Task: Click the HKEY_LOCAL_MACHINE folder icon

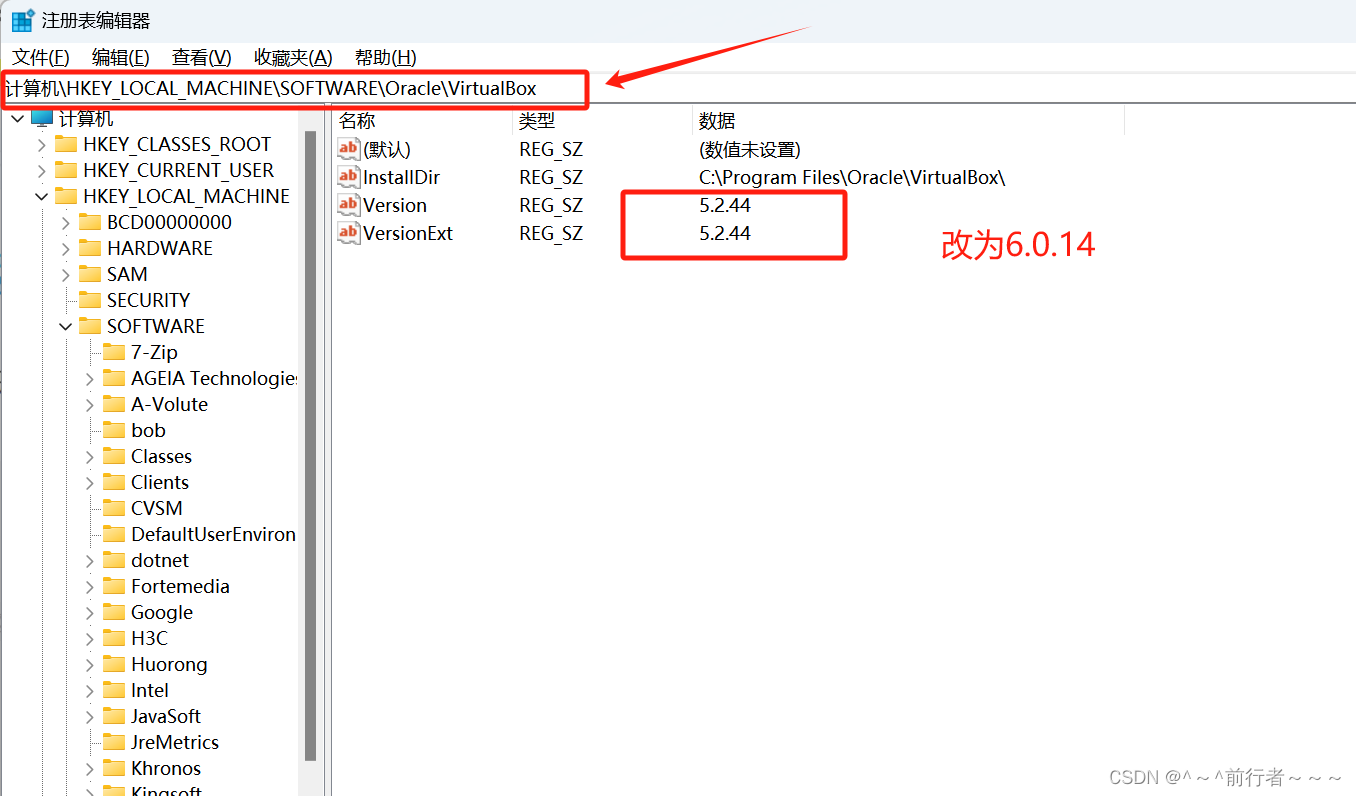Action: (66, 196)
